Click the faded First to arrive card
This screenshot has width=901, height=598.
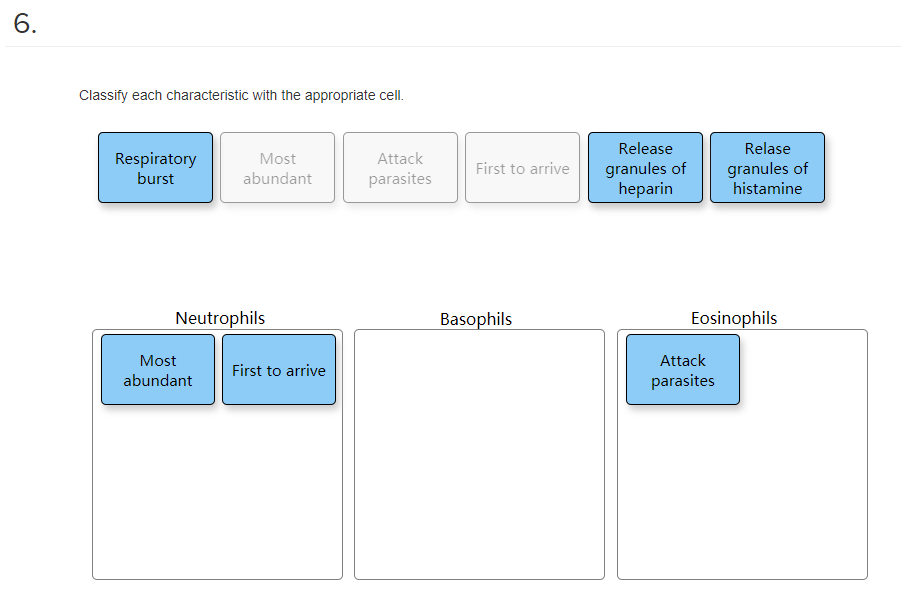pos(522,167)
